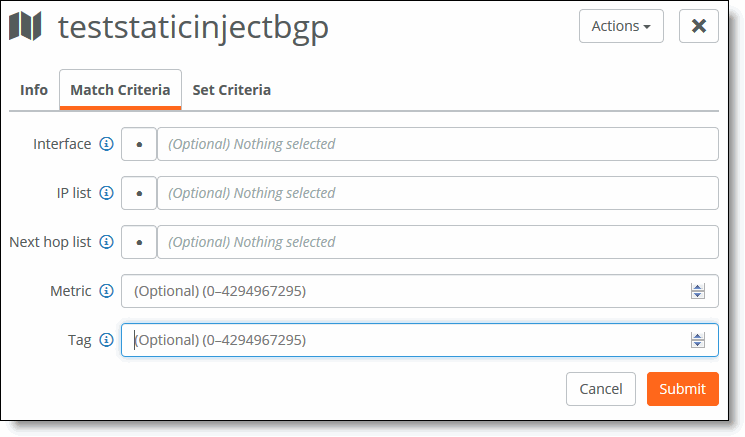The height and width of the screenshot is (437, 745).
Task: Toggle the dot button beside Interface
Action: tap(139, 144)
